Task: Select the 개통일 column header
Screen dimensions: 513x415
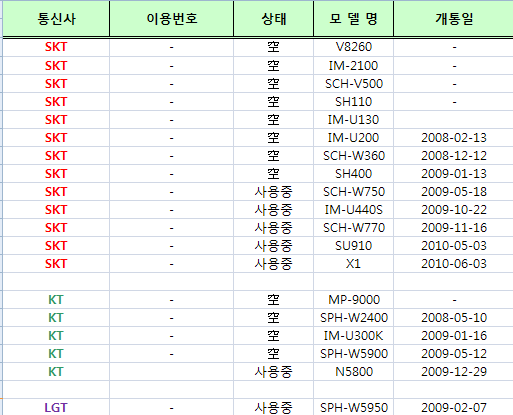Action: (454, 19)
